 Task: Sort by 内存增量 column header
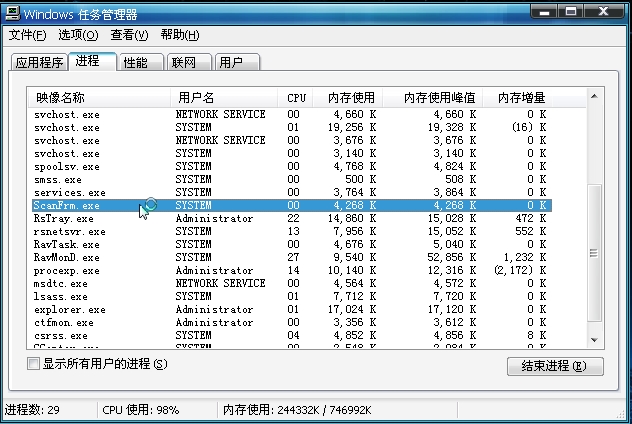tap(517, 98)
